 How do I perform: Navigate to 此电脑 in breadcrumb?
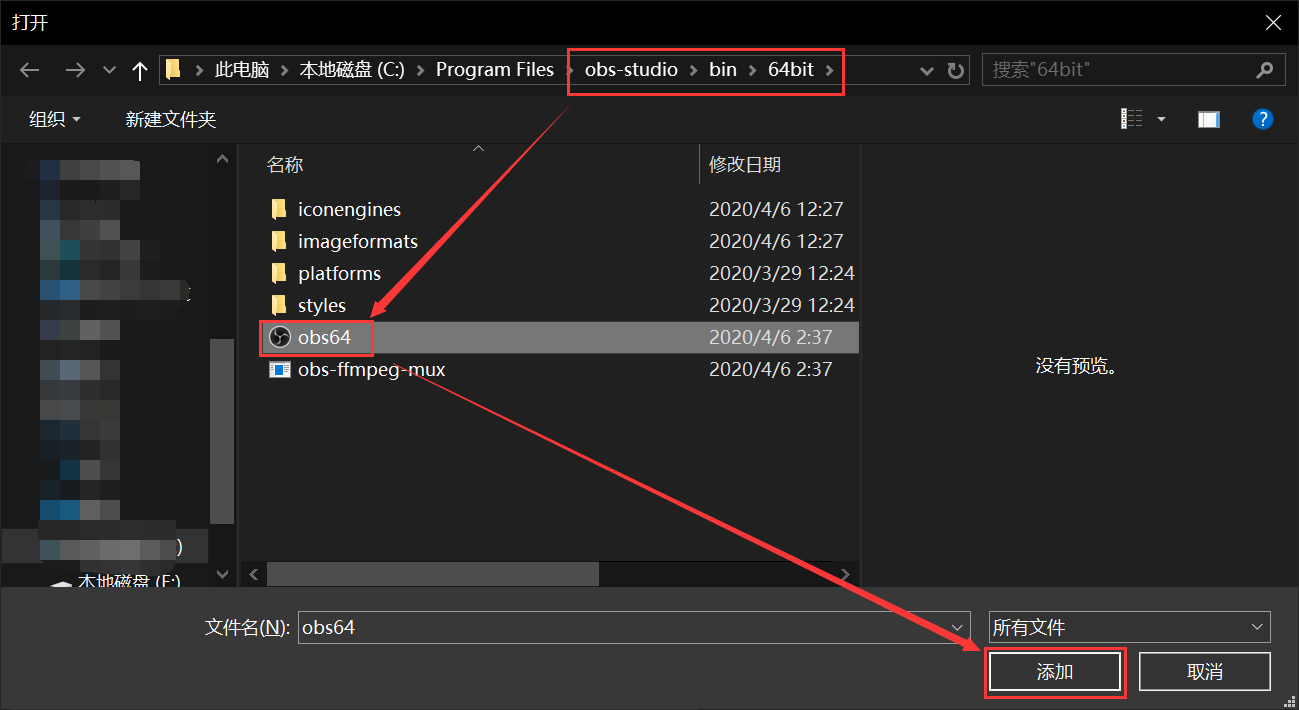242,70
